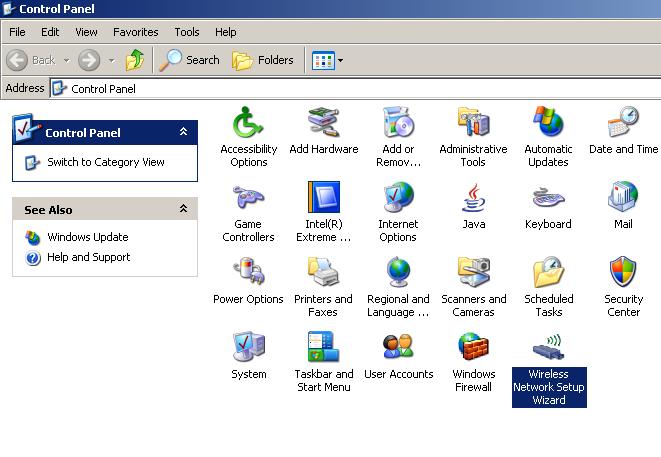
Task: Select Automatic Updates icon
Action: (x=548, y=122)
